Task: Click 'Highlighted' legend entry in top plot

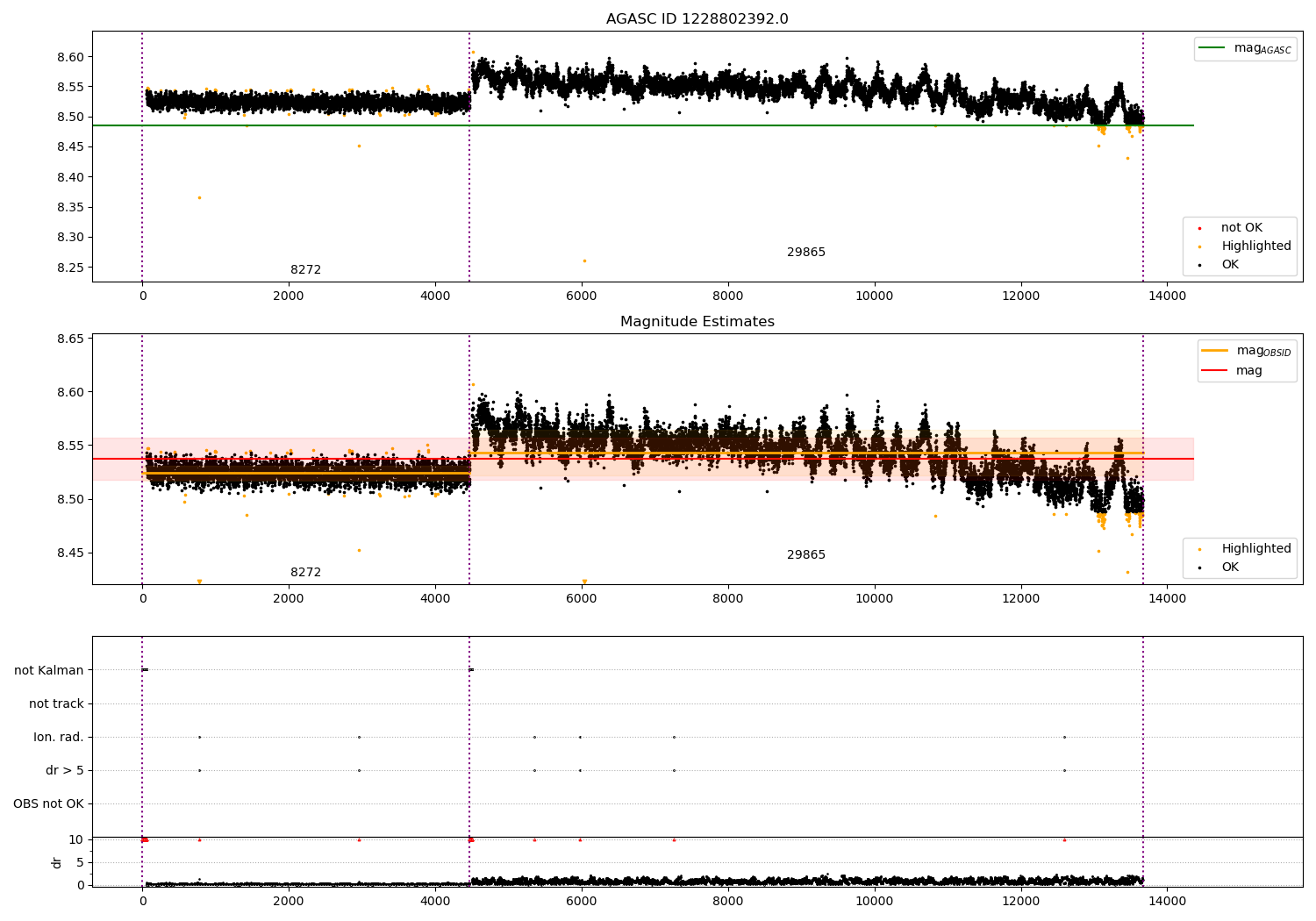Action: tap(1245, 246)
